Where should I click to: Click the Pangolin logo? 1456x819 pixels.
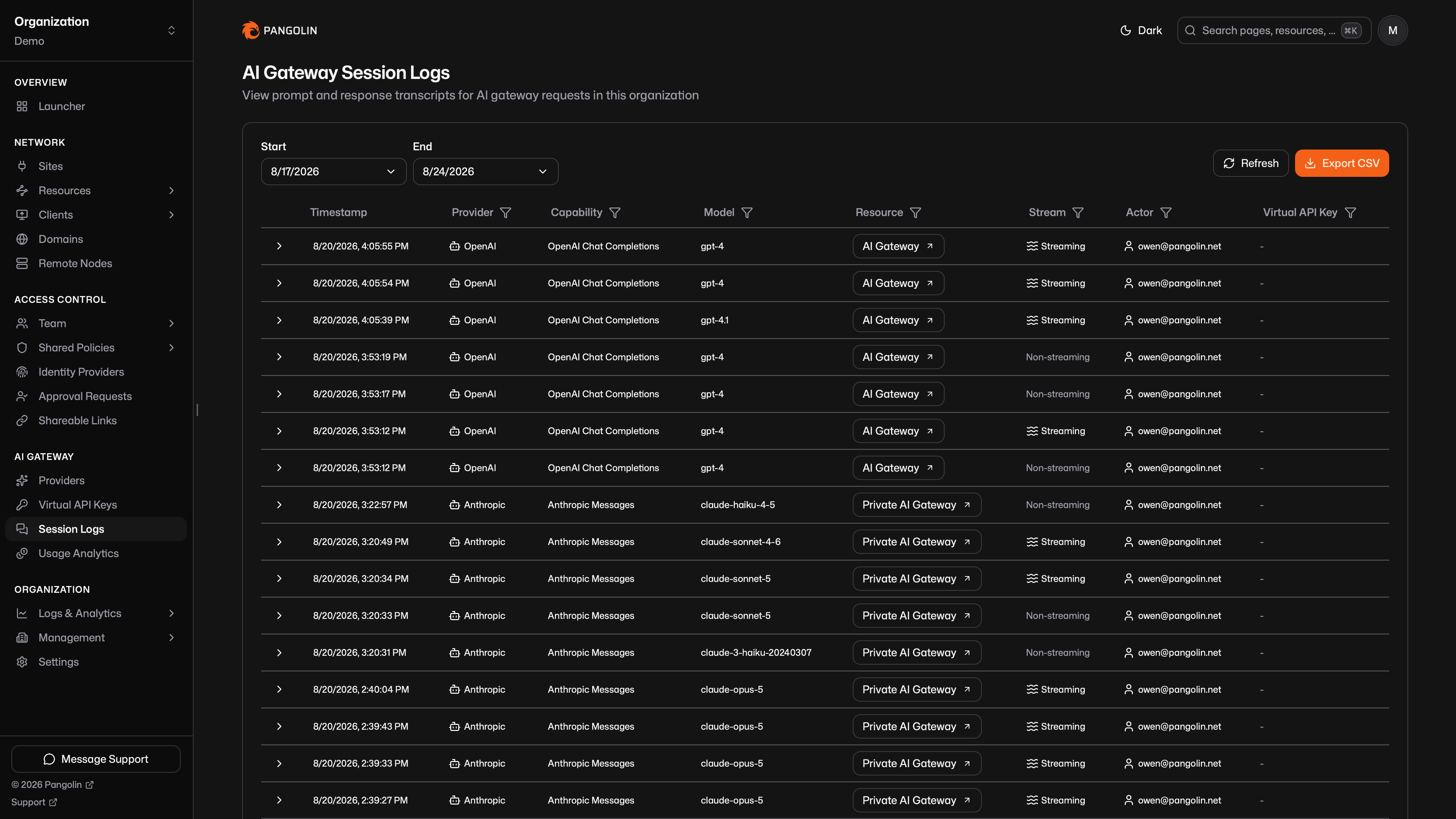pos(279,30)
